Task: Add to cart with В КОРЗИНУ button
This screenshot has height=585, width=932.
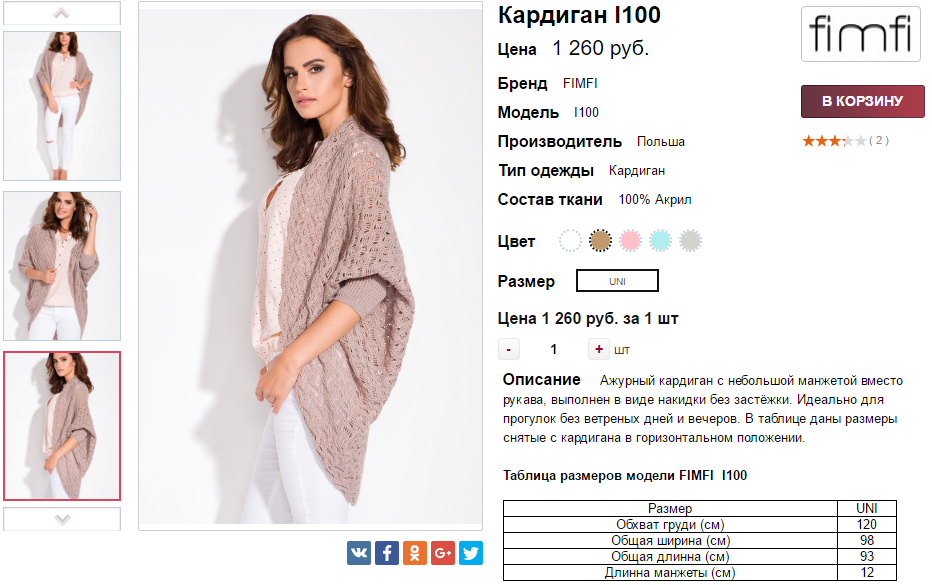Action: pos(862,101)
